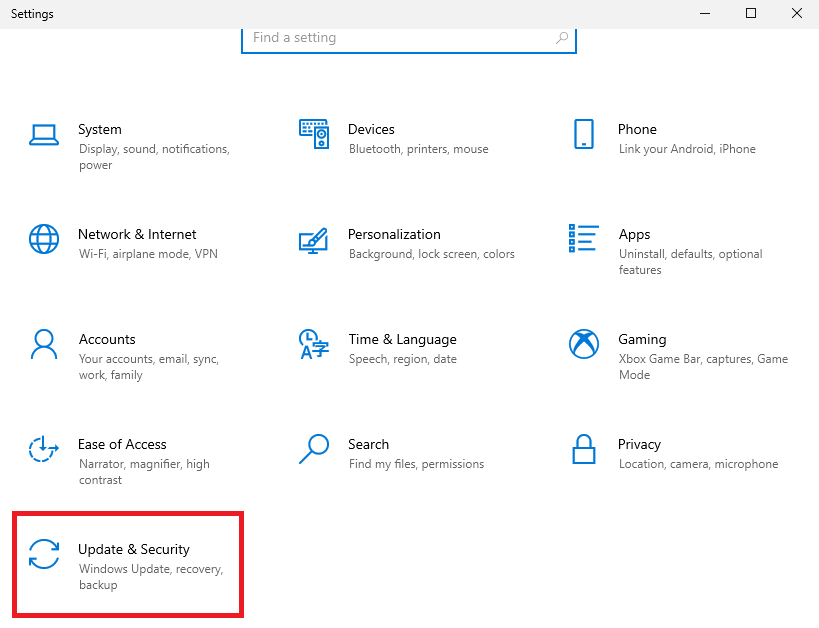Image resolution: width=819 pixels, height=628 pixels.
Task: Focus the Find a setting field
Action: click(x=409, y=38)
